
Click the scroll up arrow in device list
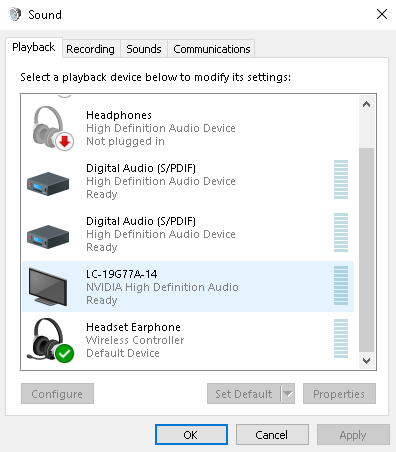[366, 104]
